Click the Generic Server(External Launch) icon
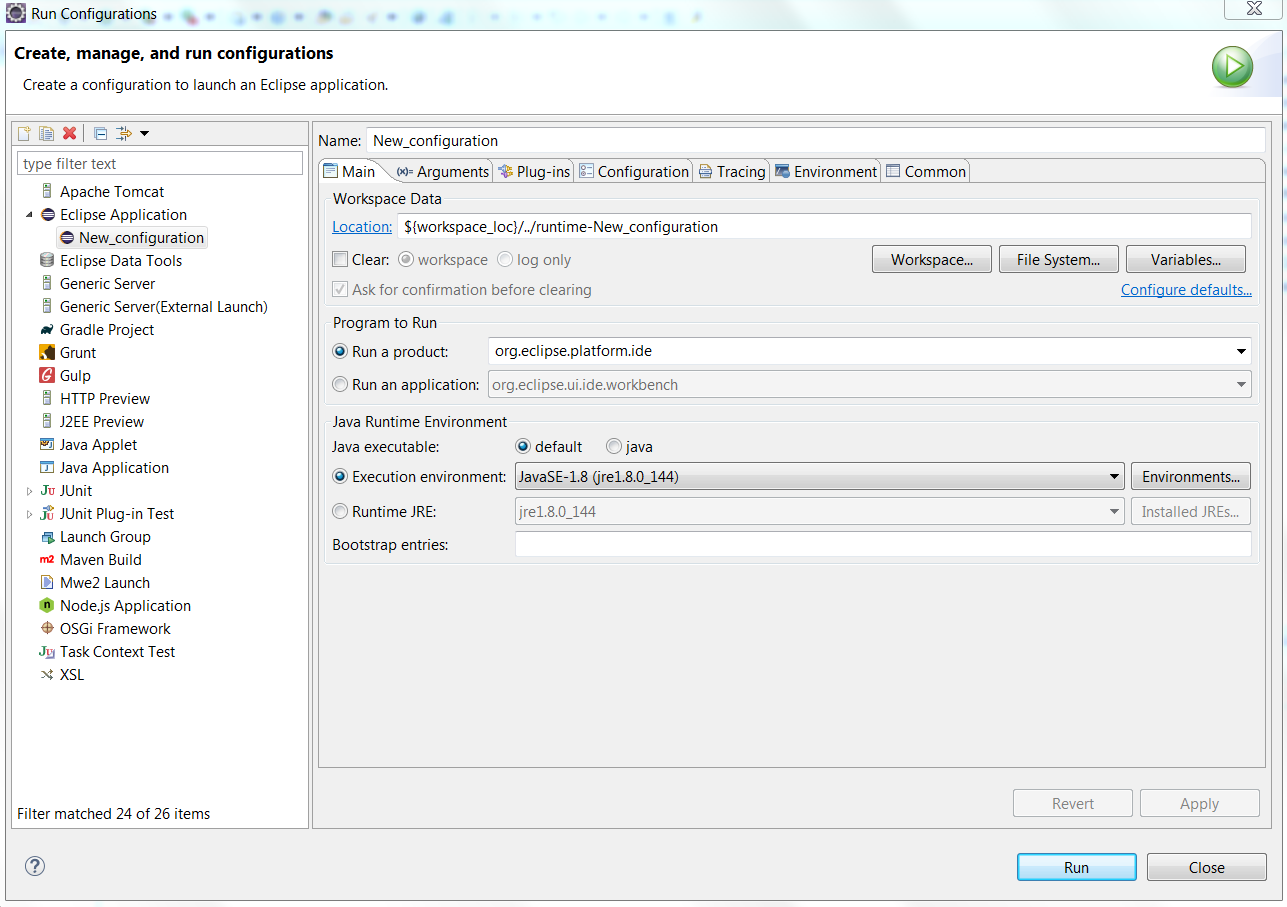Screen dimensions: 1287x907 pyautogui.click(x=47, y=306)
